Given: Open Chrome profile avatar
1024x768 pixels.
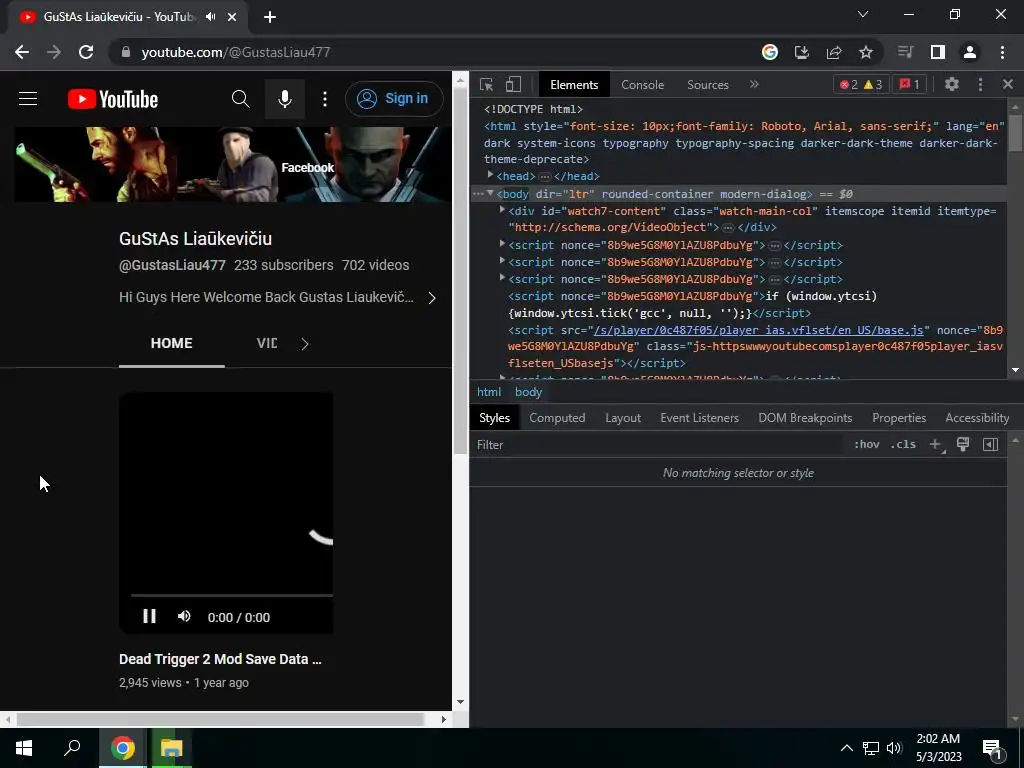Looking at the screenshot, I should 970,52.
